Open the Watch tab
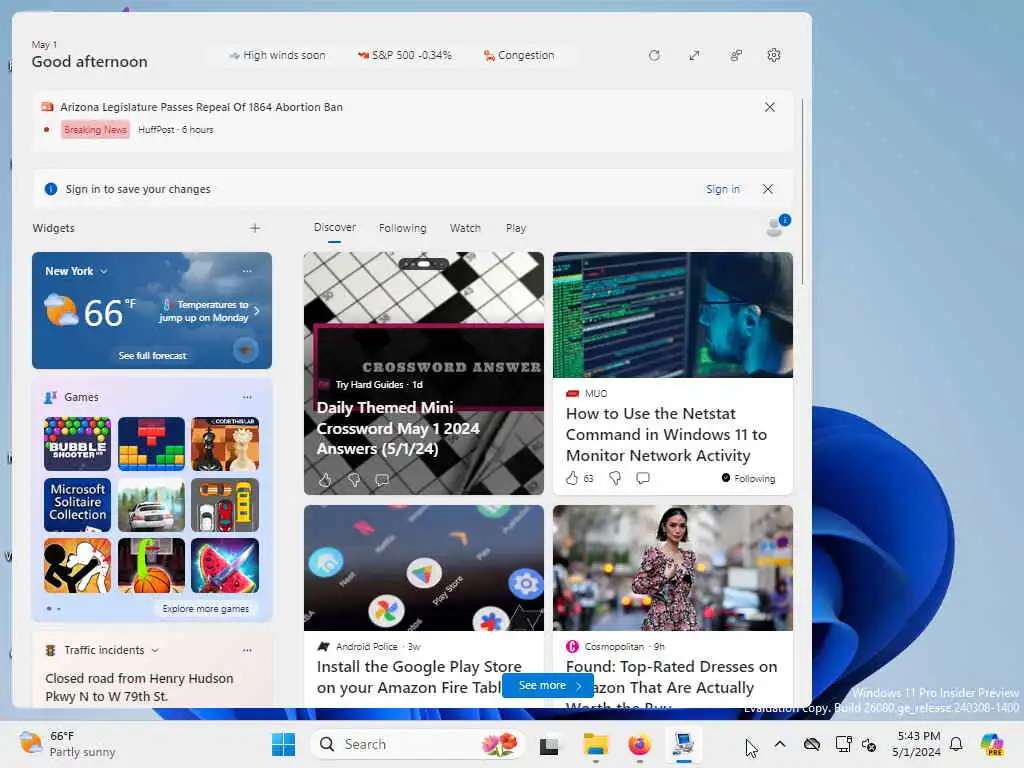 465,228
